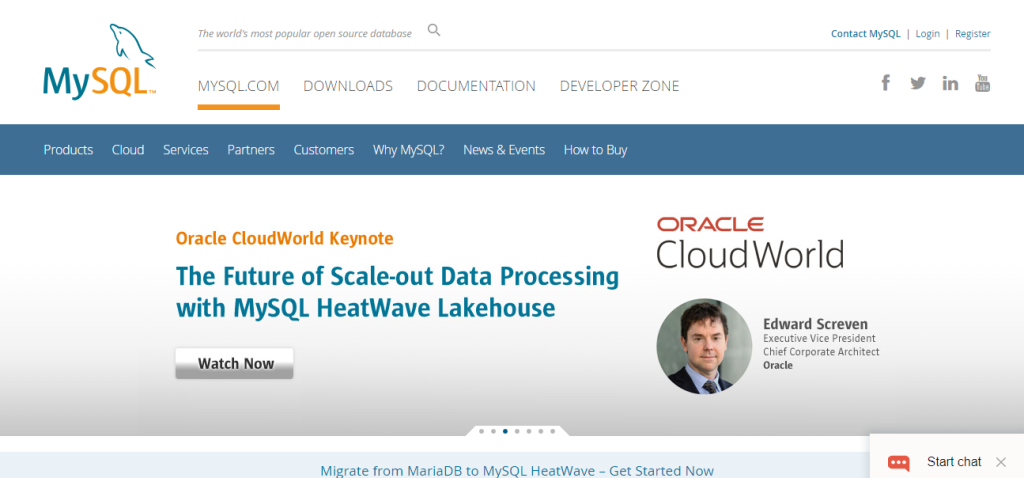Image resolution: width=1024 pixels, height=478 pixels.
Task: Open the search magnifier icon
Action: click(434, 30)
